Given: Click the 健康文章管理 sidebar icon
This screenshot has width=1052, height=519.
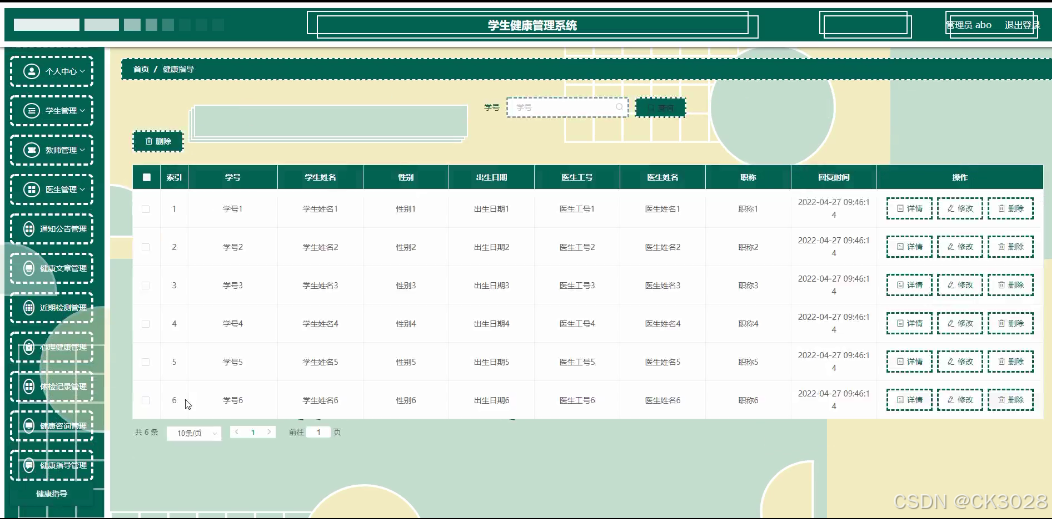Looking at the screenshot, I should (29, 268).
